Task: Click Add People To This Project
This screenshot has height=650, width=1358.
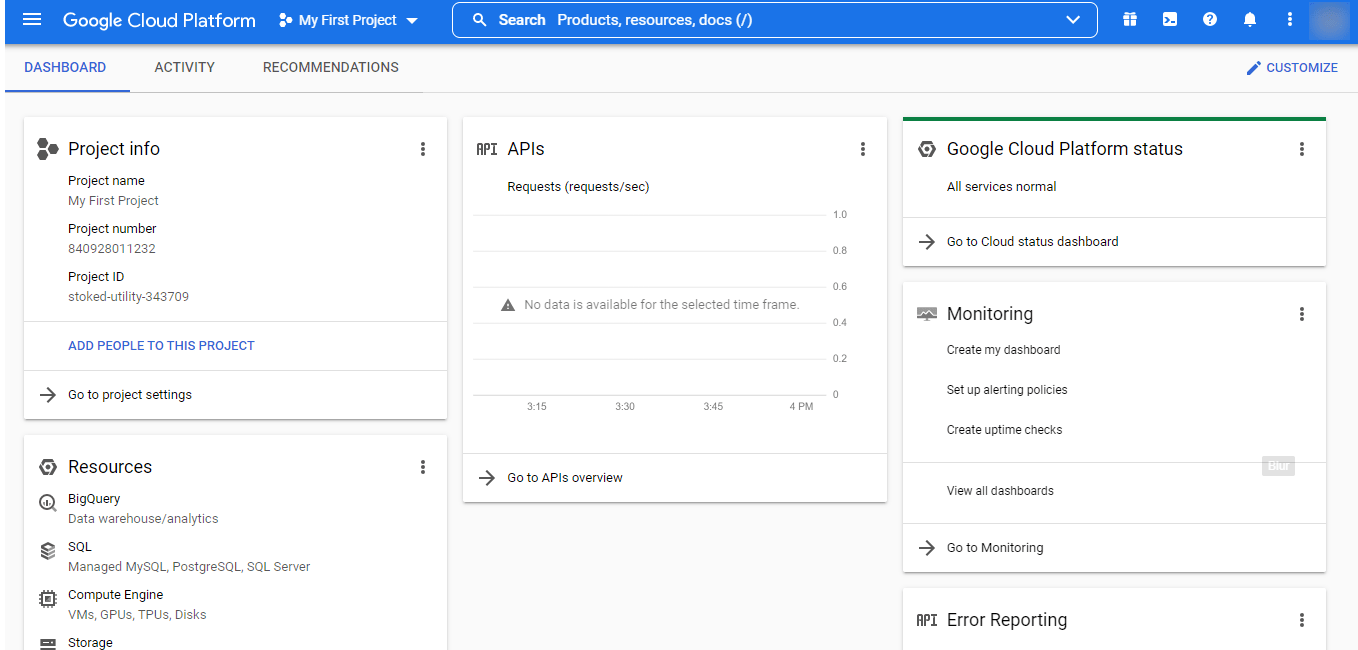Action: (161, 346)
